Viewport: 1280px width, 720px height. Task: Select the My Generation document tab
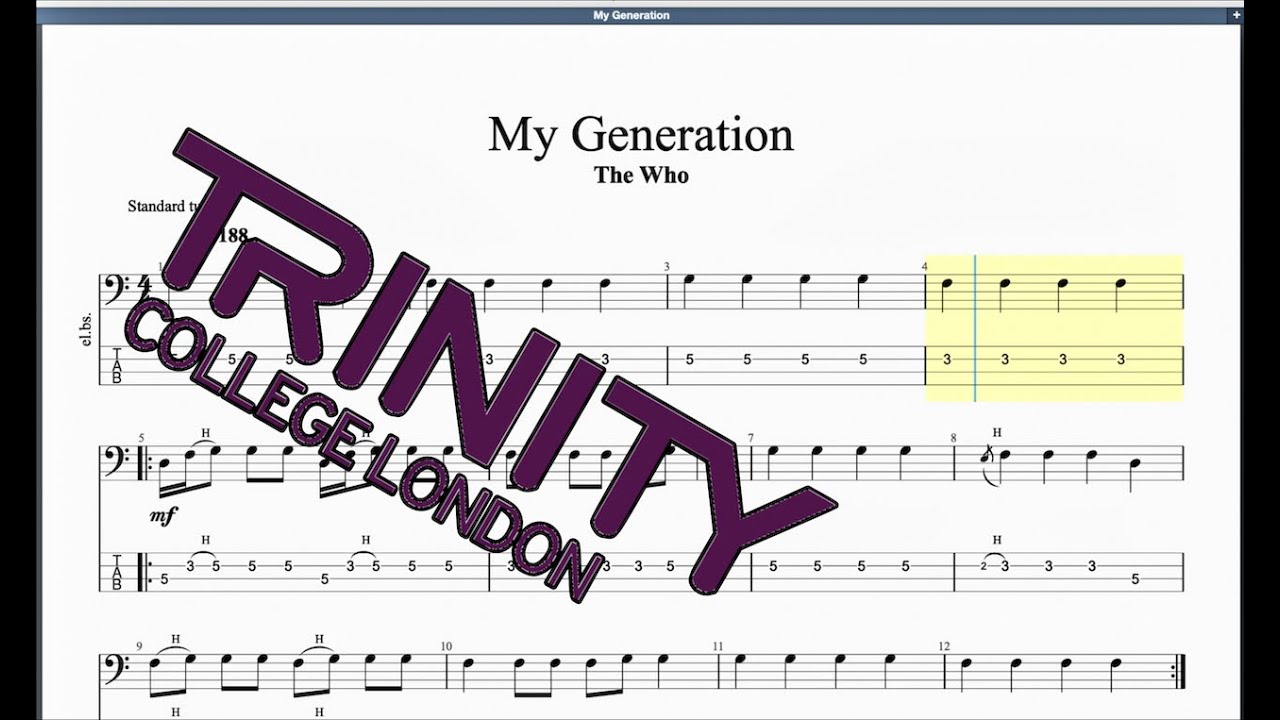pos(631,15)
